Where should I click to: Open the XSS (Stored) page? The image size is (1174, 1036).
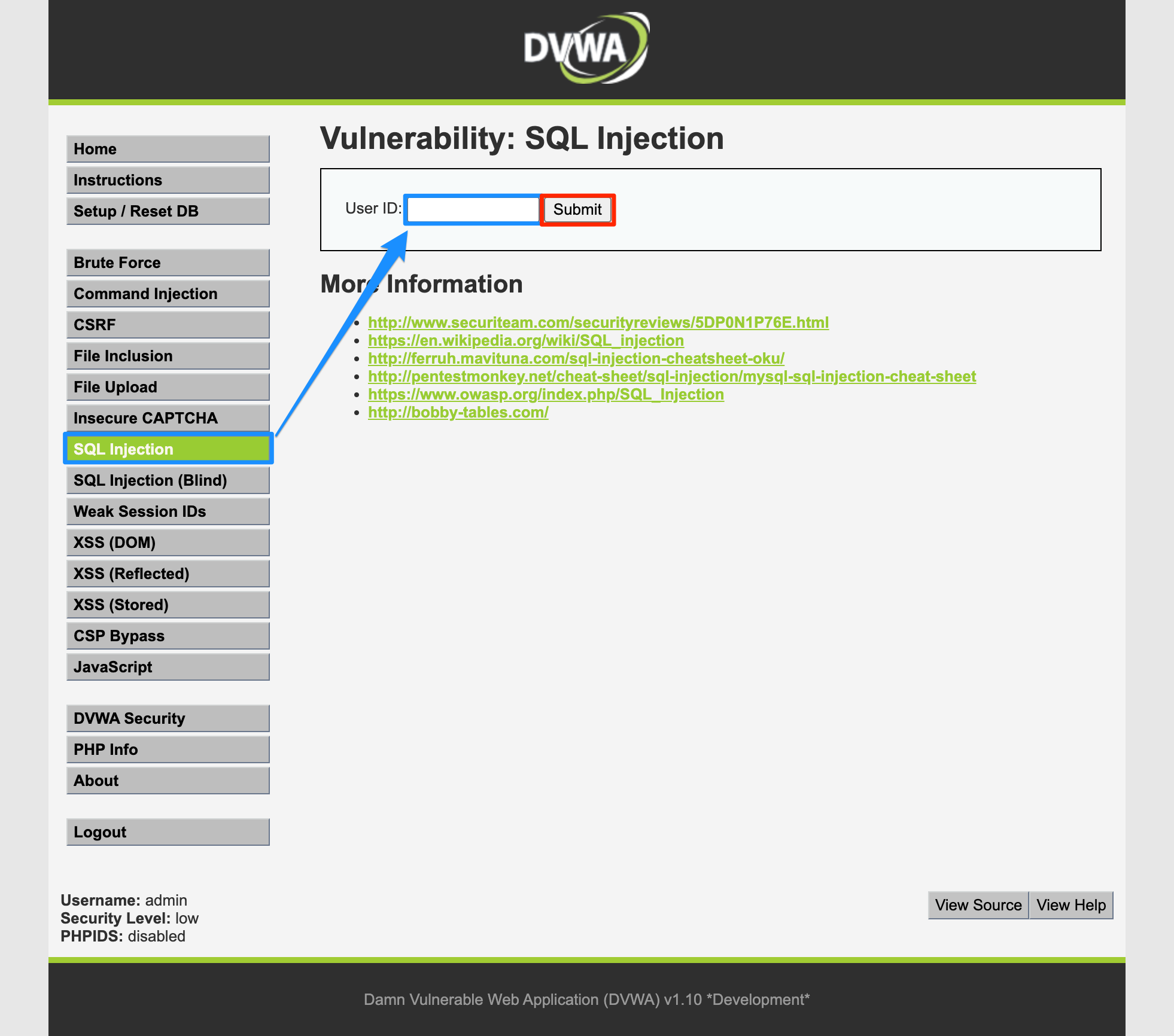(168, 605)
